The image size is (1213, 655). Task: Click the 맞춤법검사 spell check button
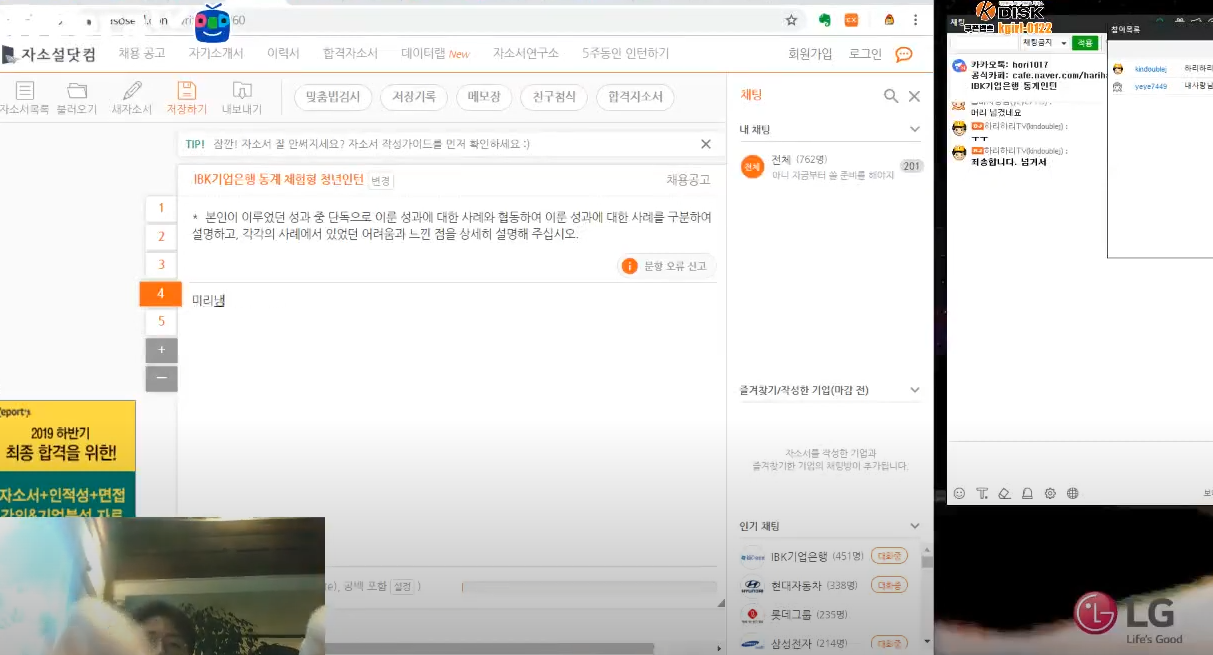[x=333, y=97]
